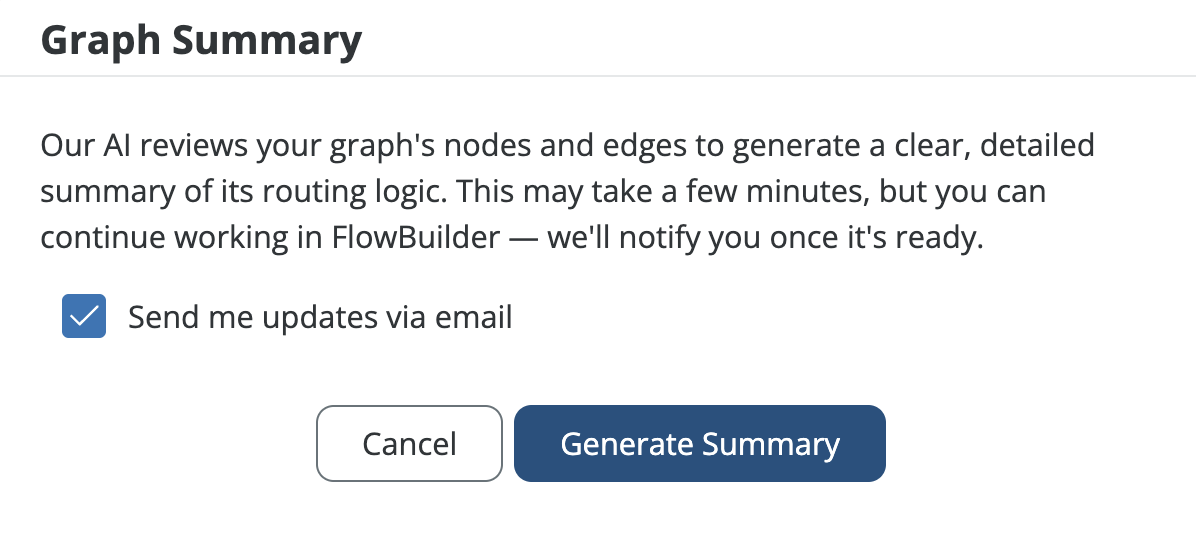Click the word "Generate" on the blue button
1196x536 pixels.
(627, 443)
